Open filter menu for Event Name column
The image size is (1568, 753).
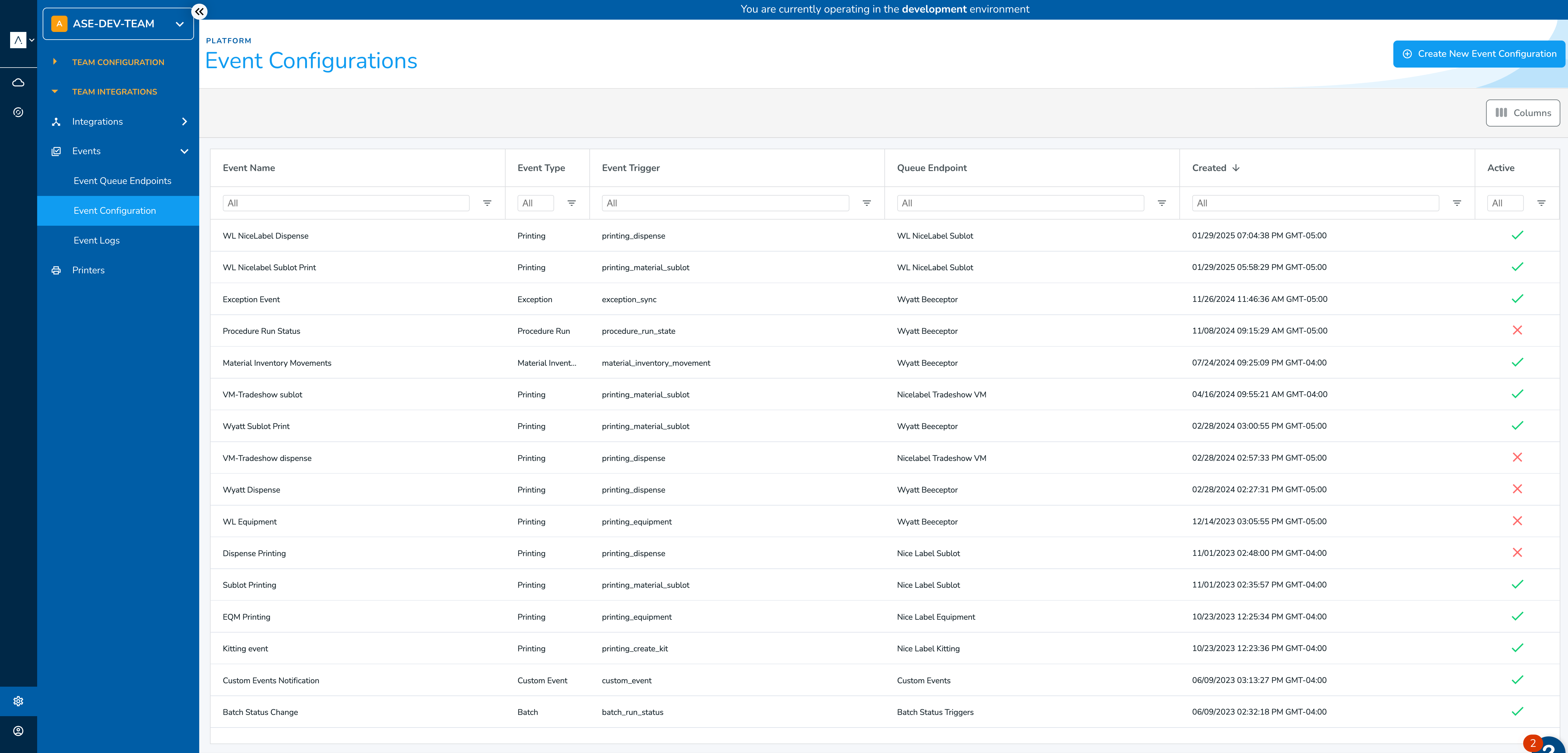pos(487,203)
